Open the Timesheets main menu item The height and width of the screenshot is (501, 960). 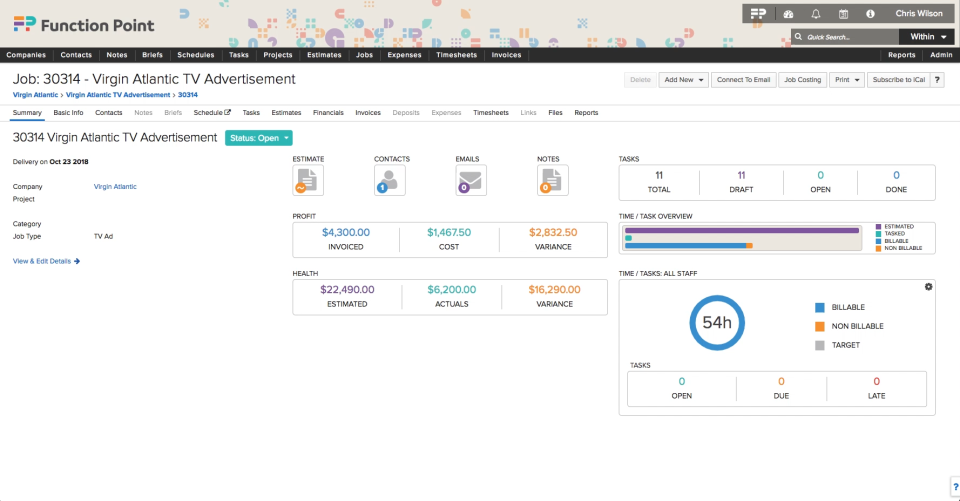pyautogui.click(x=457, y=55)
